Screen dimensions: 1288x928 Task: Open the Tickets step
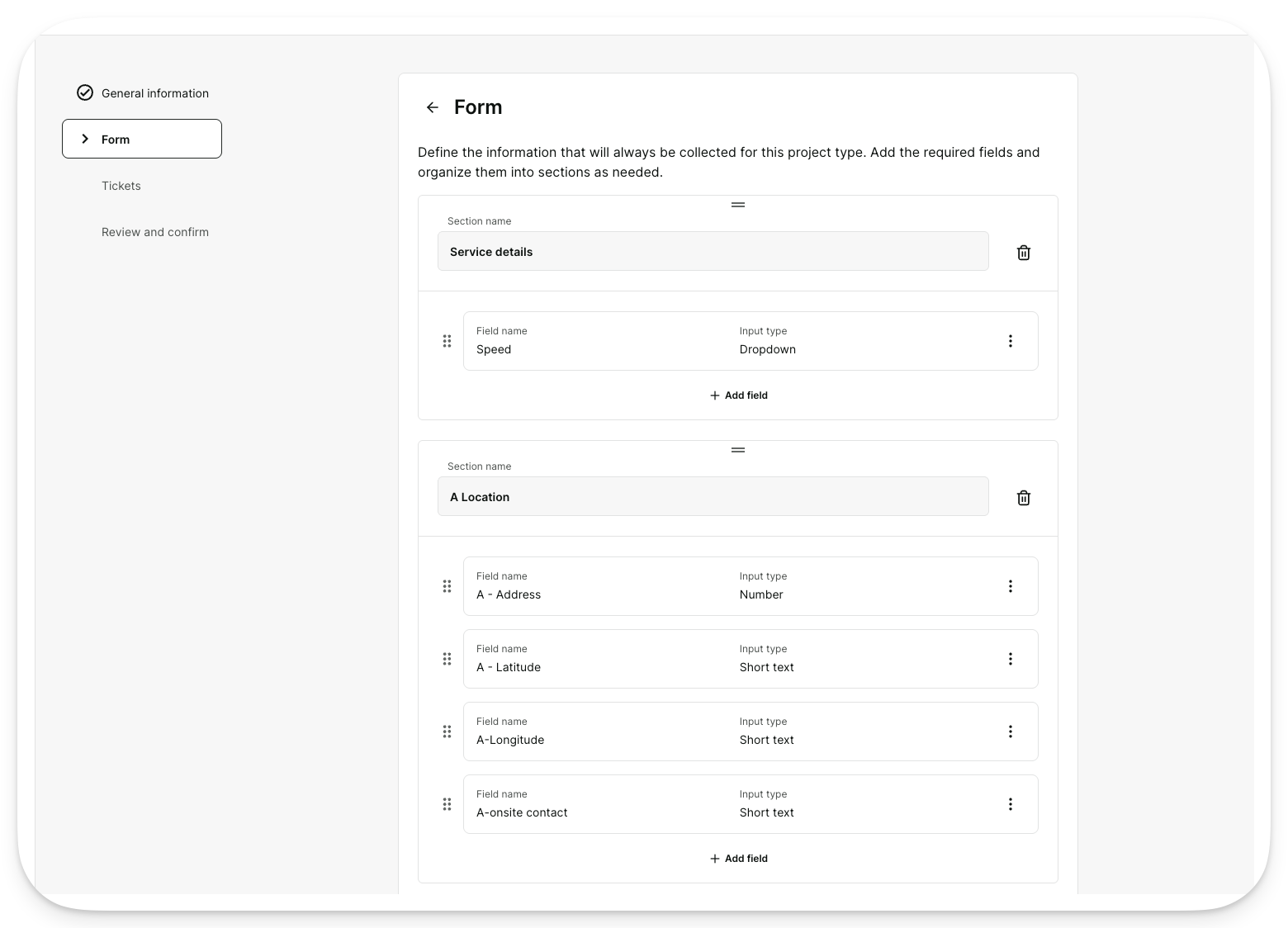point(121,186)
